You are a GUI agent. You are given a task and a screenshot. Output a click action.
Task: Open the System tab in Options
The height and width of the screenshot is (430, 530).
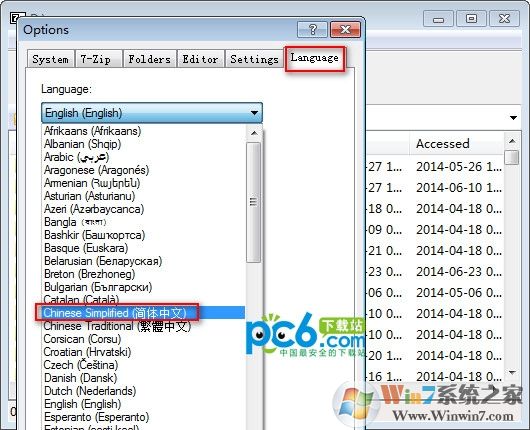pyautogui.click(x=50, y=59)
